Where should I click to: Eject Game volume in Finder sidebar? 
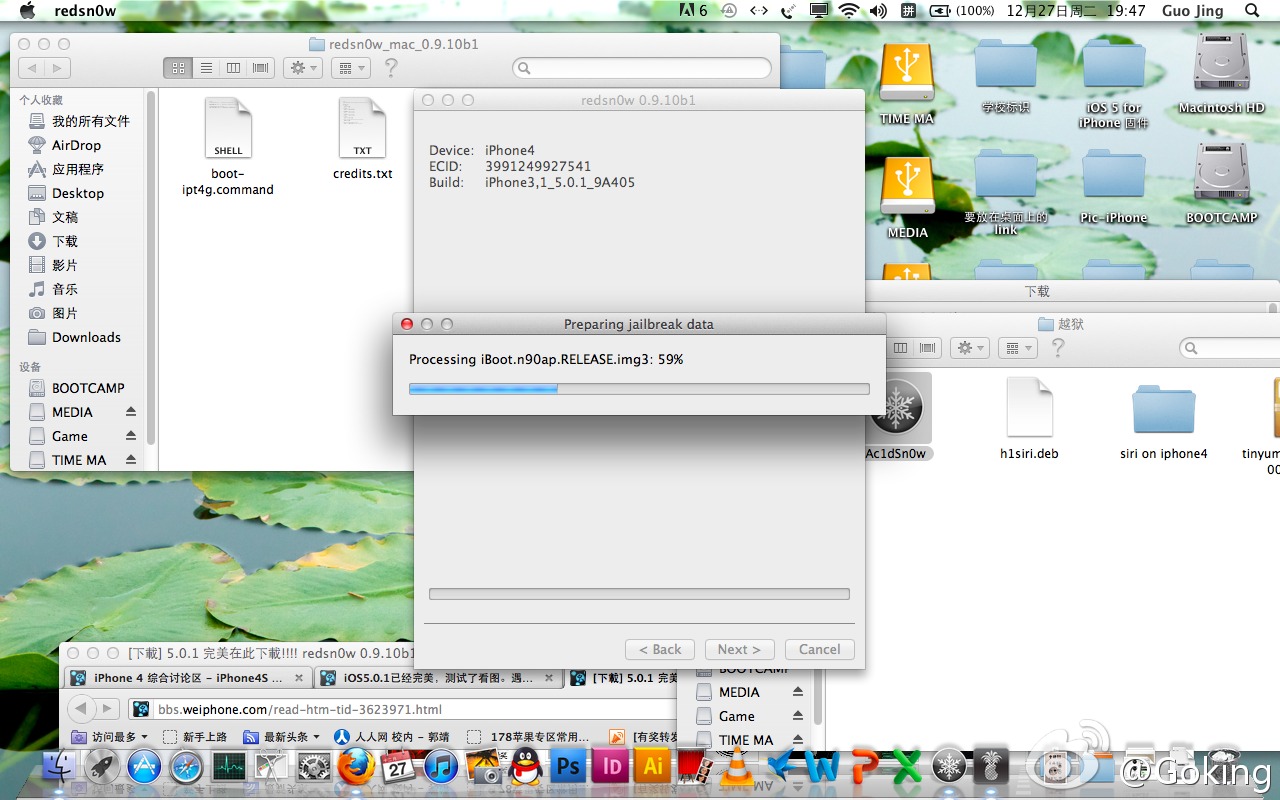pyautogui.click(x=131, y=436)
